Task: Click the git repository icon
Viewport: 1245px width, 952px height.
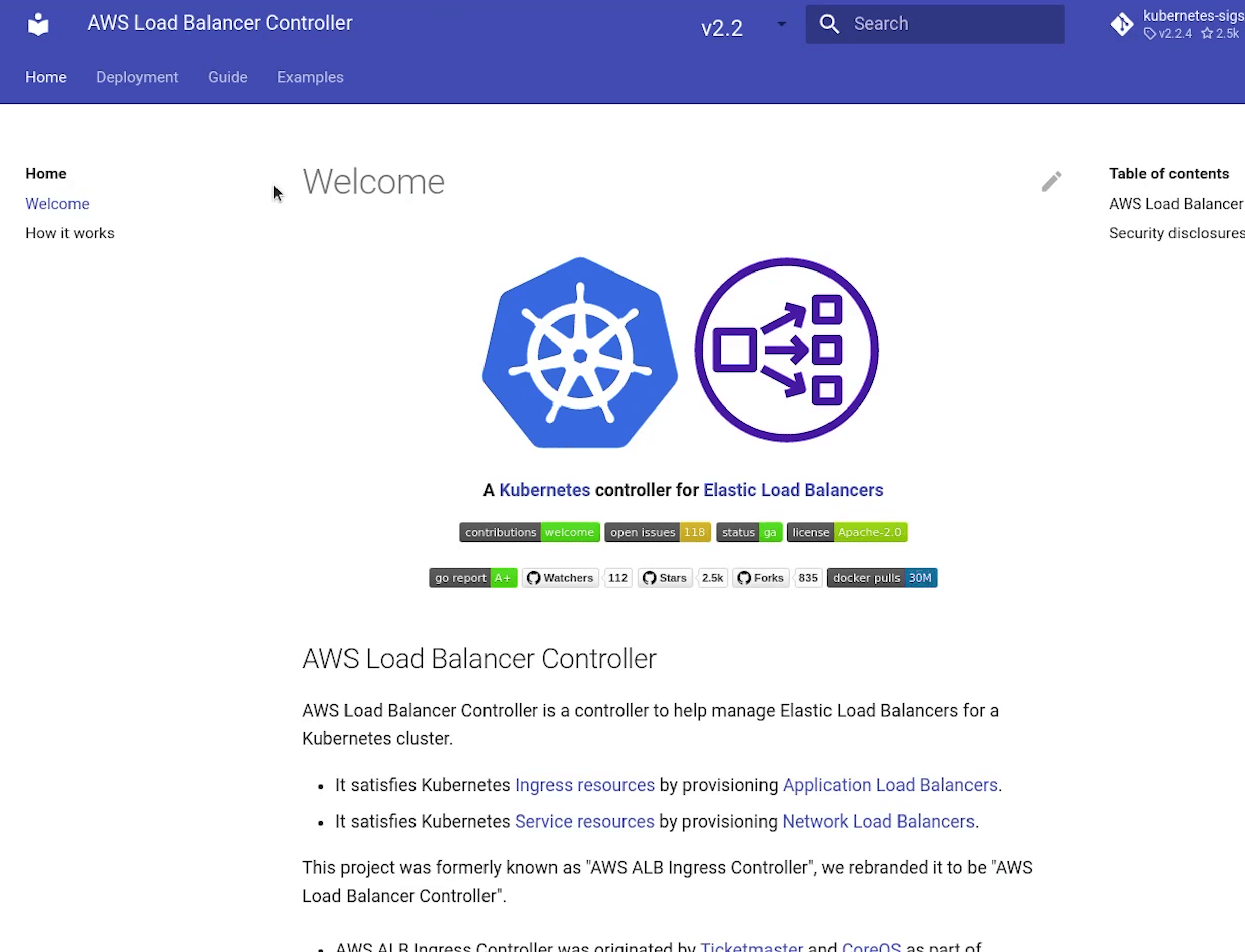Action: [1122, 24]
